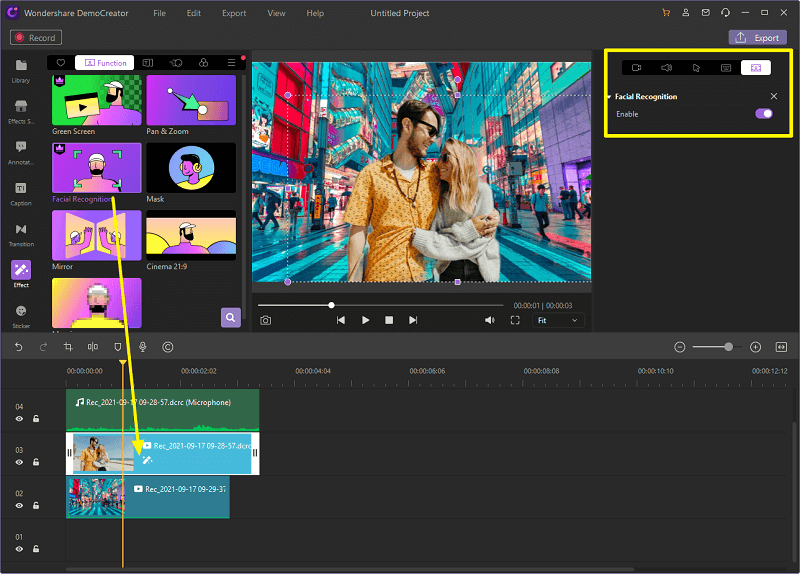The image size is (800, 575).
Task: Open the Transition panel in sidebar
Action: coord(20,233)
